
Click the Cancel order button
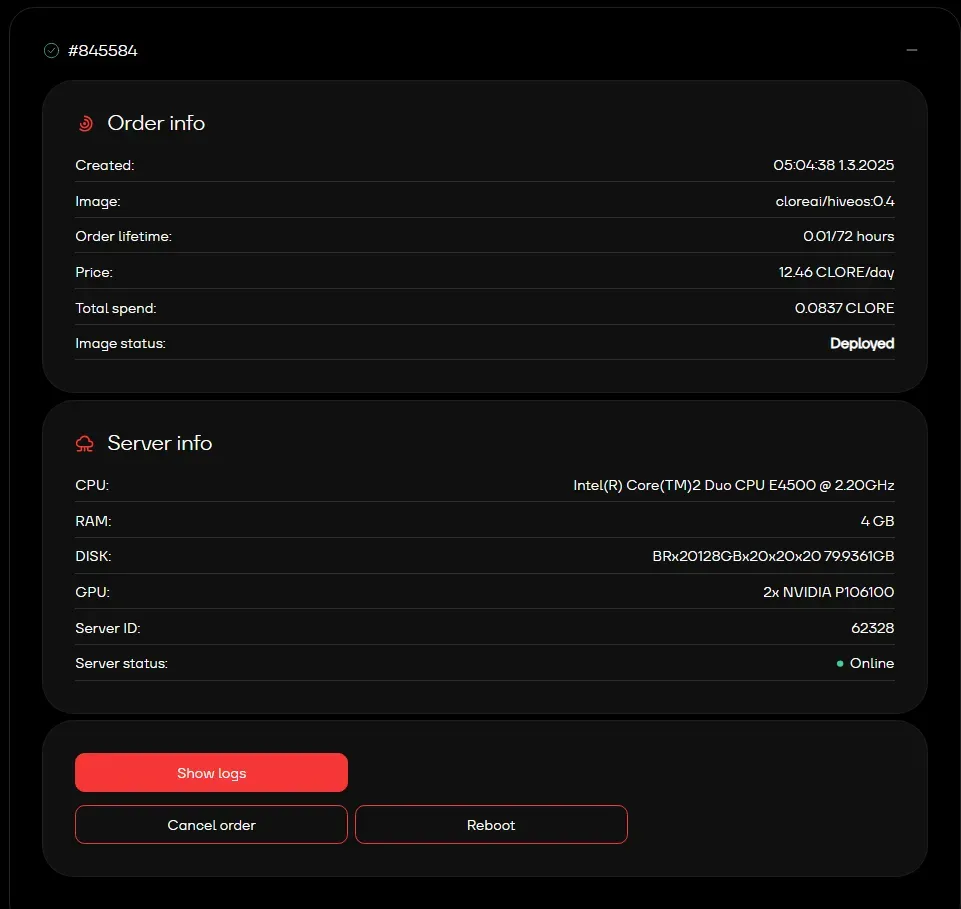[211, 824]
